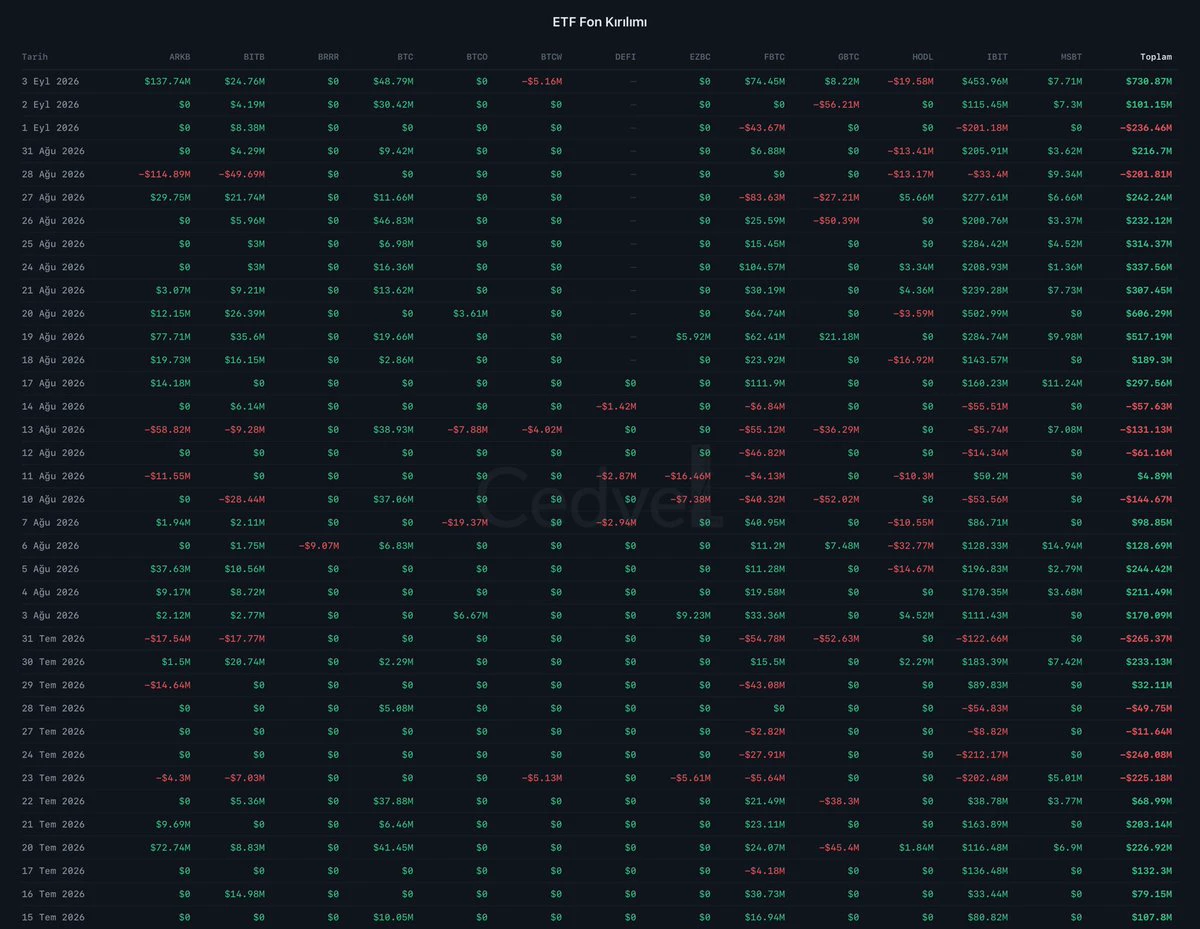Click the $137.74M ARKB value
The image size is (1200, 929).
[167, 81]
